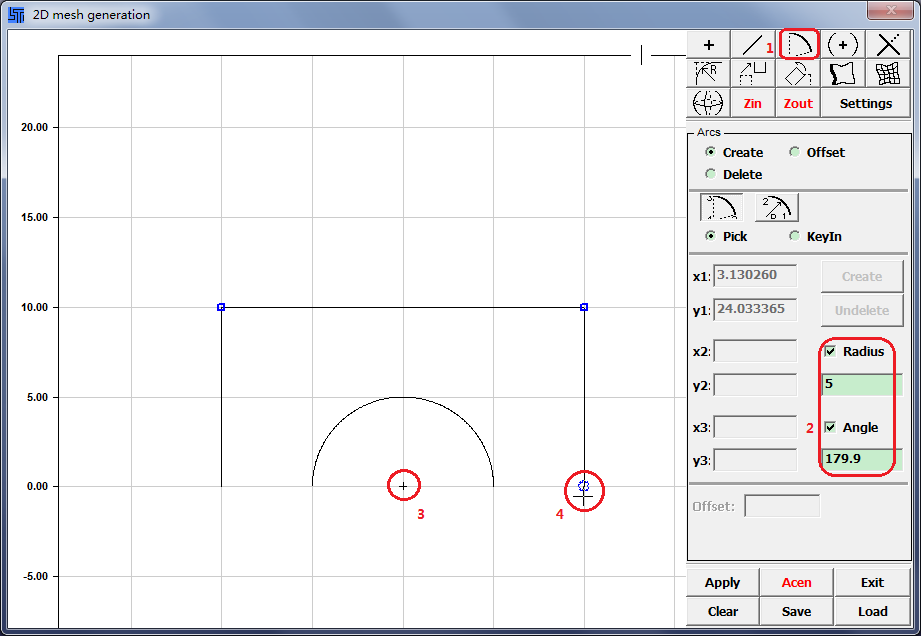Select the mesh grid generation tool
Viewport: 921px width, 636px height.
(x=888, y=74)
